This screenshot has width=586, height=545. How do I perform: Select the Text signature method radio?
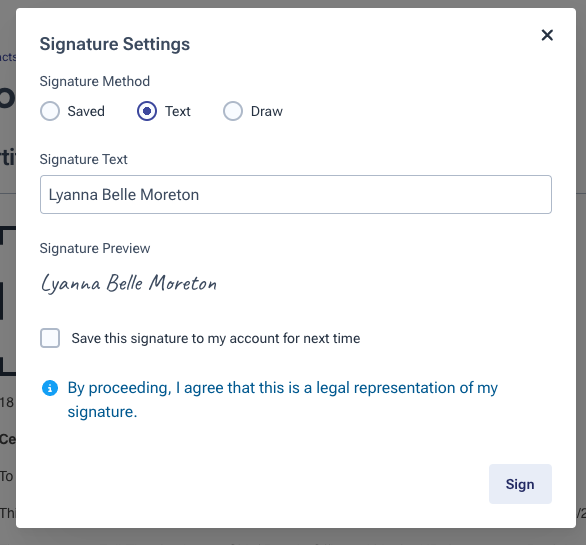(147, 111)
